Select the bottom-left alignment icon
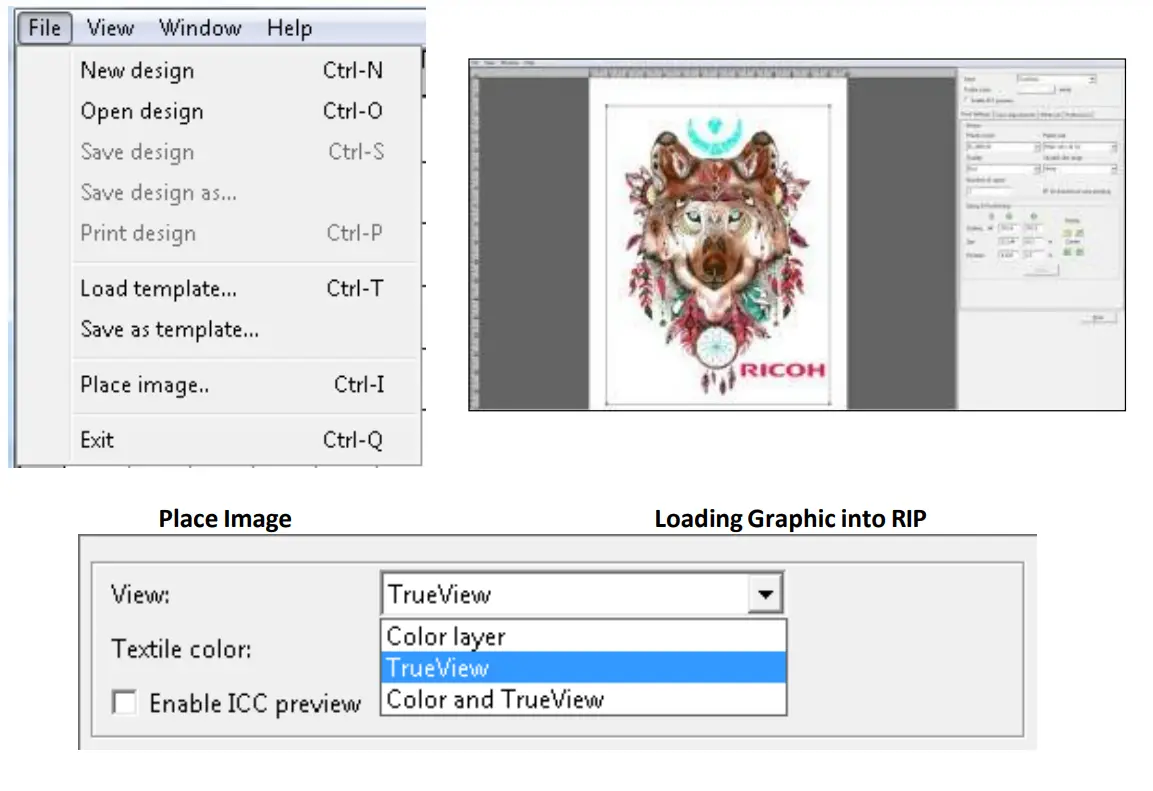The width and height of the screenshot is (1153, 791). (1067, 251)
